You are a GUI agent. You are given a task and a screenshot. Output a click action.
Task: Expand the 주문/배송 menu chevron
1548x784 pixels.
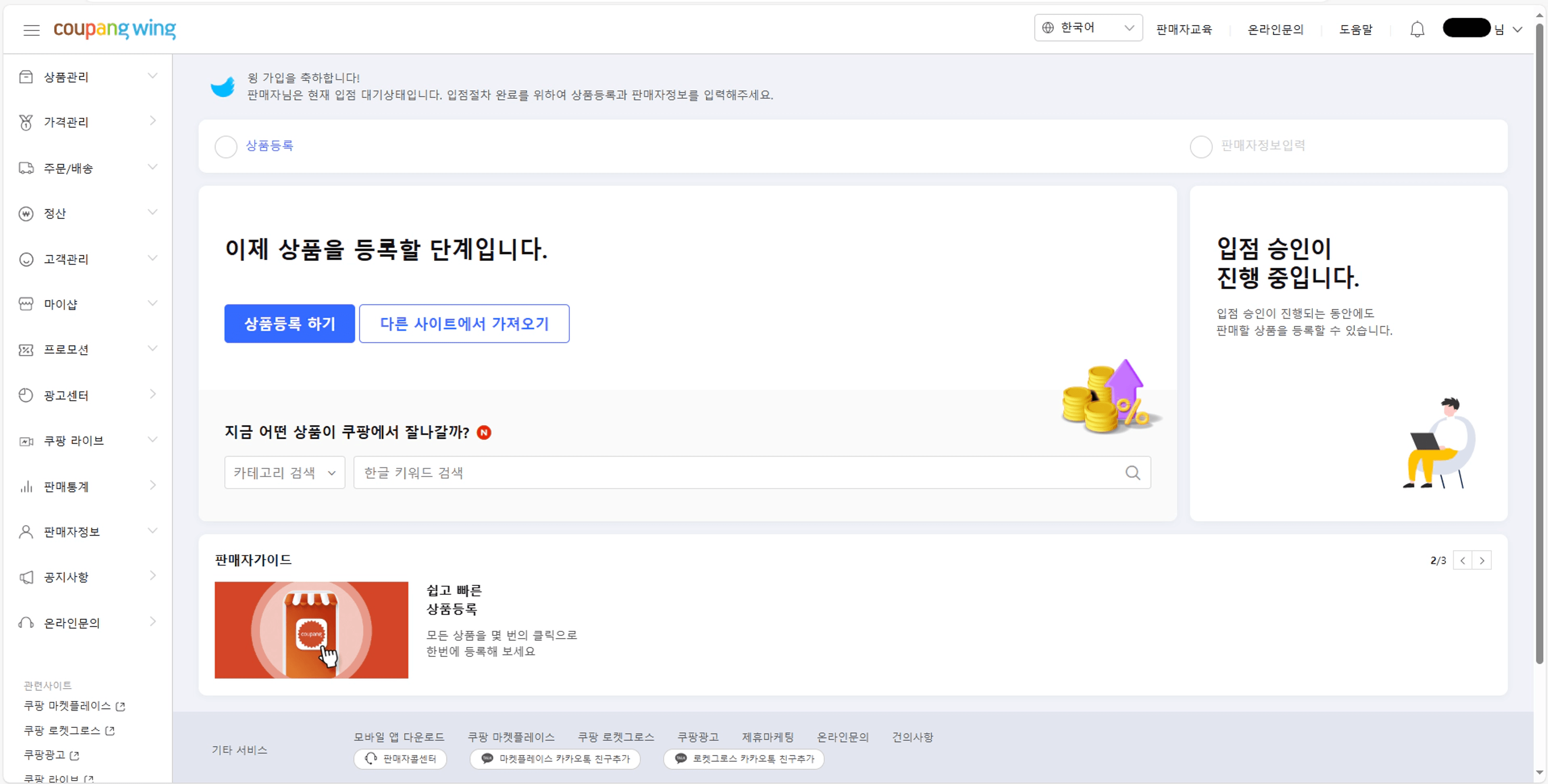coord(153,167)
